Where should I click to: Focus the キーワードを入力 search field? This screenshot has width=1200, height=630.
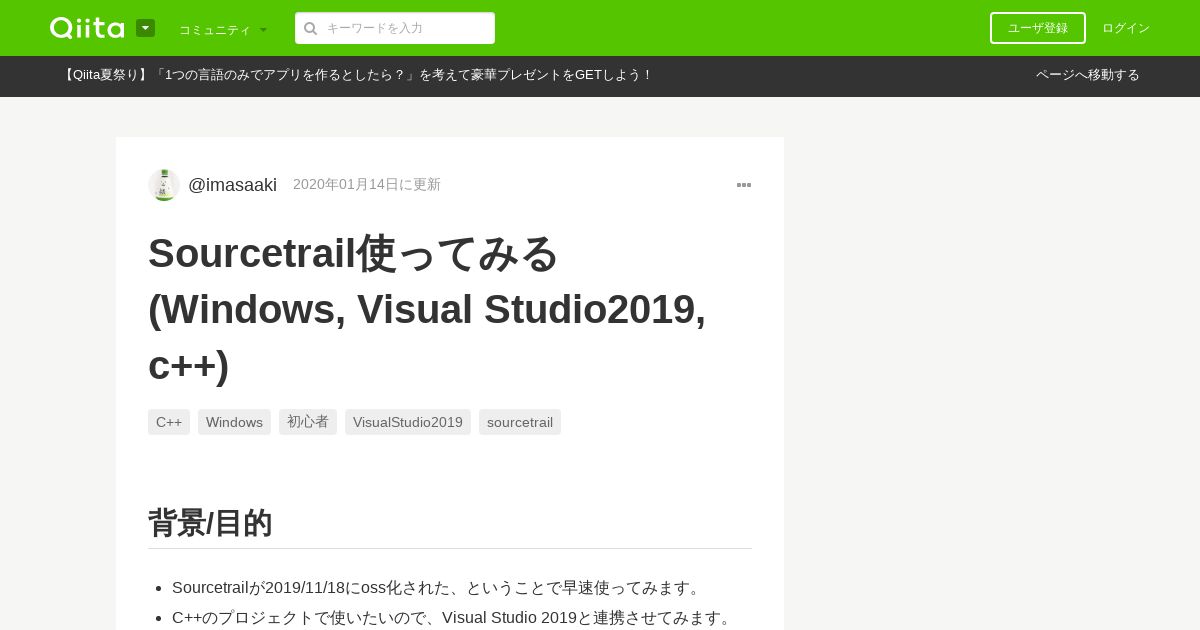tap(395, 28)
